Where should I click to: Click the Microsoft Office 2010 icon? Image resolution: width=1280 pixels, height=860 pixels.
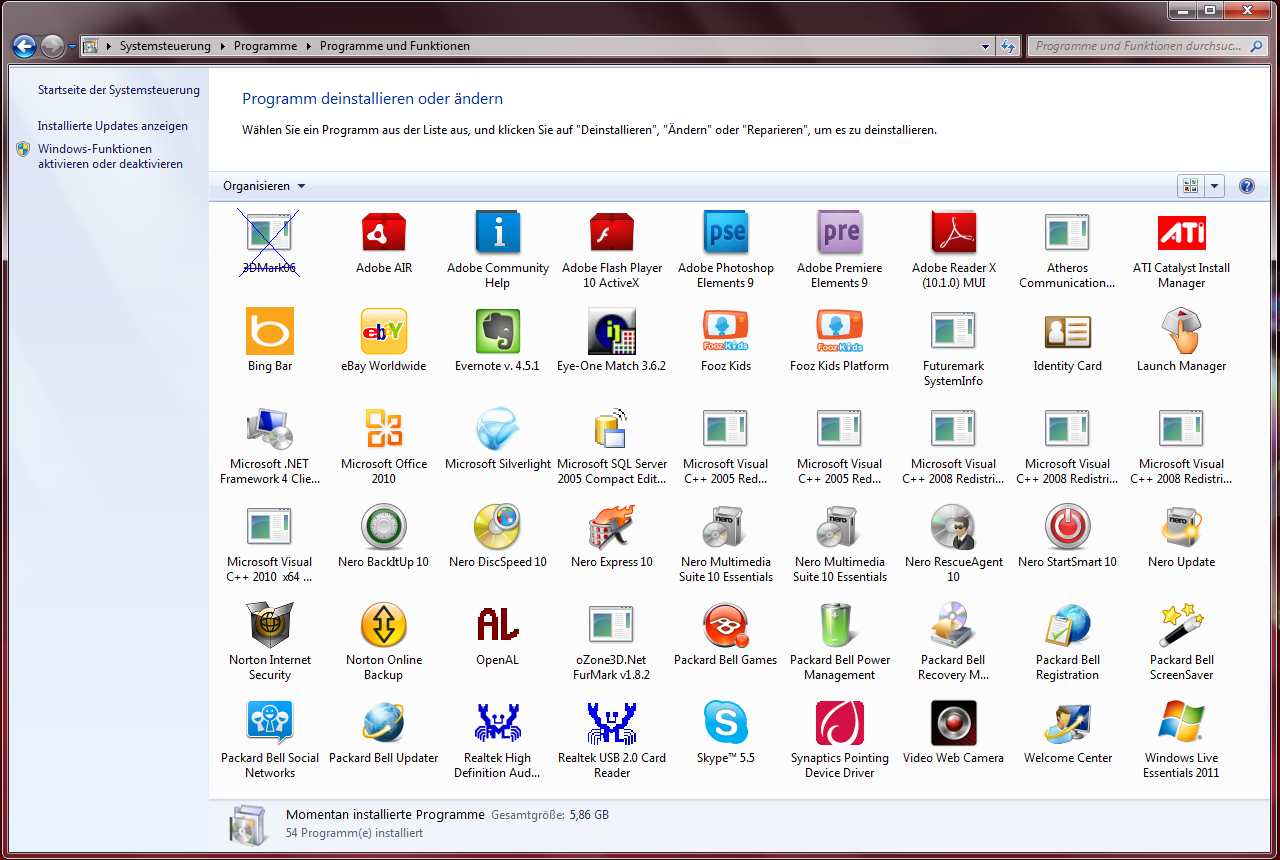[x=384, y=428]
